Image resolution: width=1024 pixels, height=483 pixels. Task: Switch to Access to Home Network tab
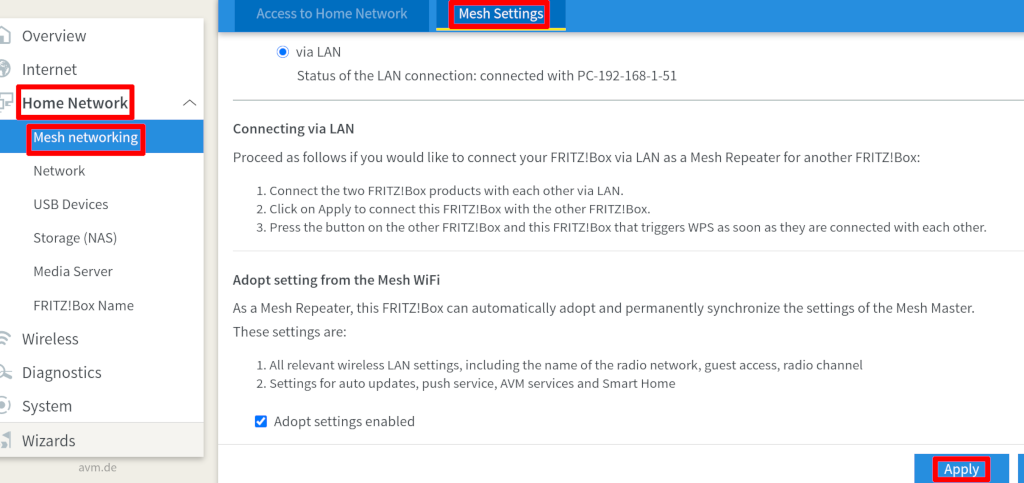332,14
